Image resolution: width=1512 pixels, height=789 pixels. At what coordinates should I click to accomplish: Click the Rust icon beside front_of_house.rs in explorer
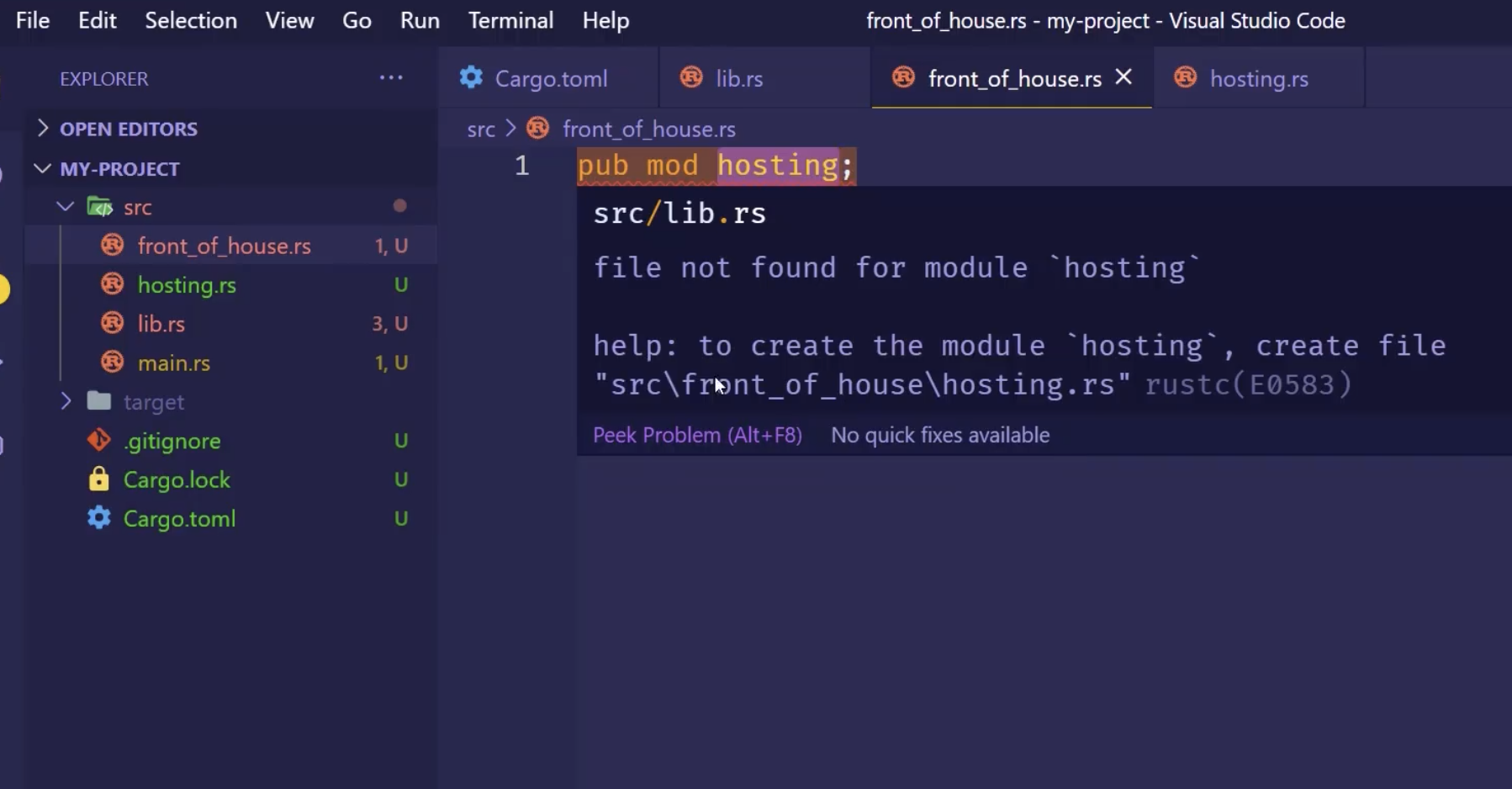click(x=112, y=246)
